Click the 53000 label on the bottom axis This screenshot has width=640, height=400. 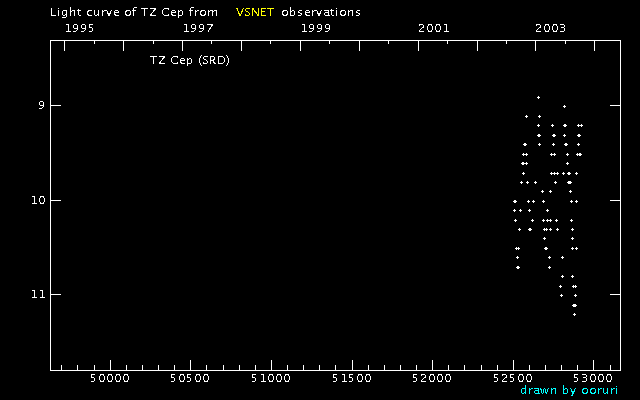click(594, 379)
